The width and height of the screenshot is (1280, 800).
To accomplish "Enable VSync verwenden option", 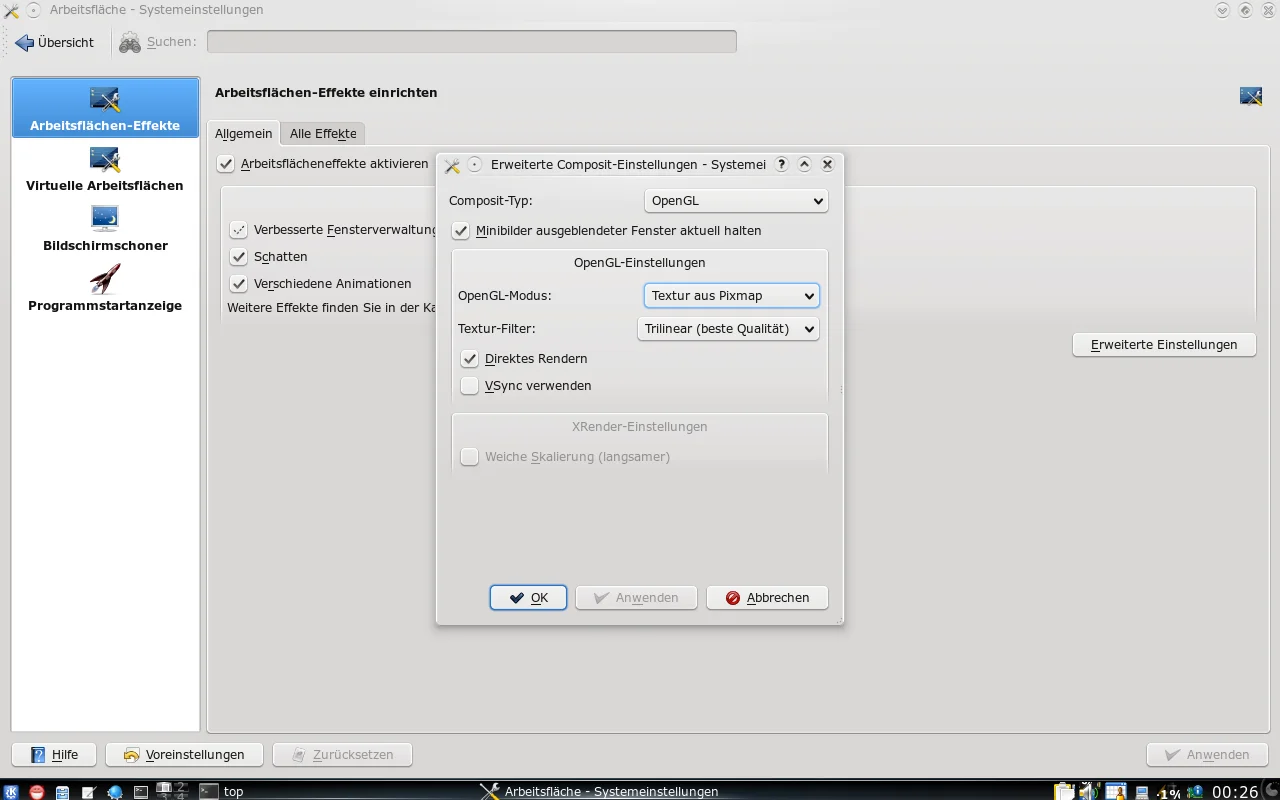I will pyautogui.click(x=470, y=386).
